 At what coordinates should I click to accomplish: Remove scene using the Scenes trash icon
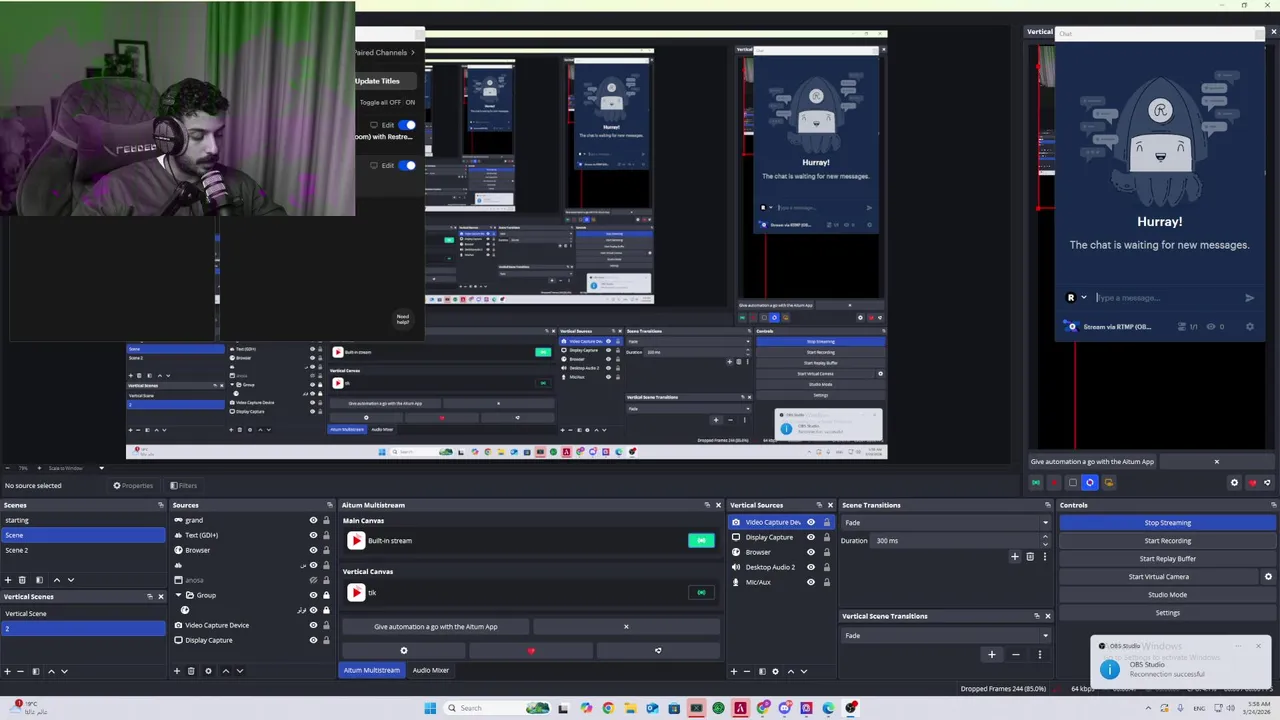[22, 580]
